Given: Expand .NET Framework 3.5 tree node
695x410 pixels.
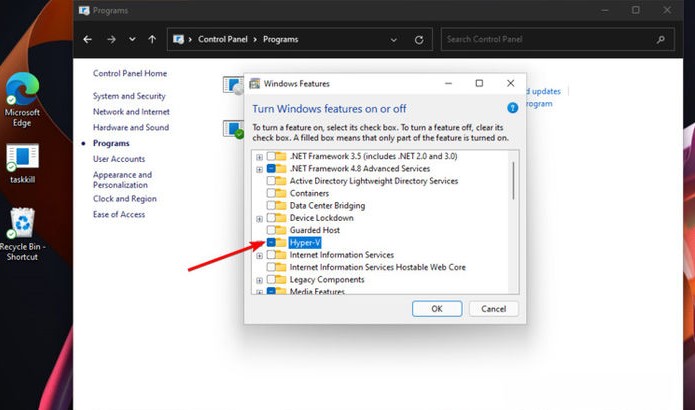Looking at the screenshot, I should (x=259, y=157).
